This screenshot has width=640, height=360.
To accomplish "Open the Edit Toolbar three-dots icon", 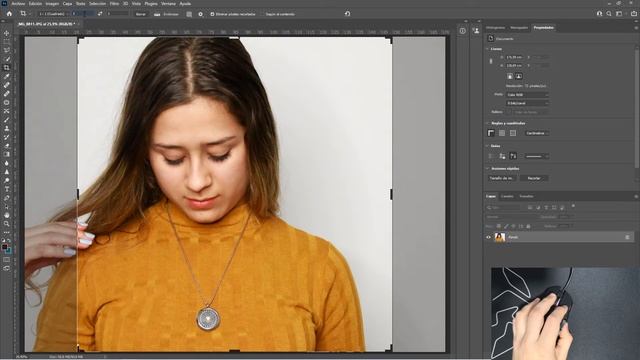I will [7, 232].
